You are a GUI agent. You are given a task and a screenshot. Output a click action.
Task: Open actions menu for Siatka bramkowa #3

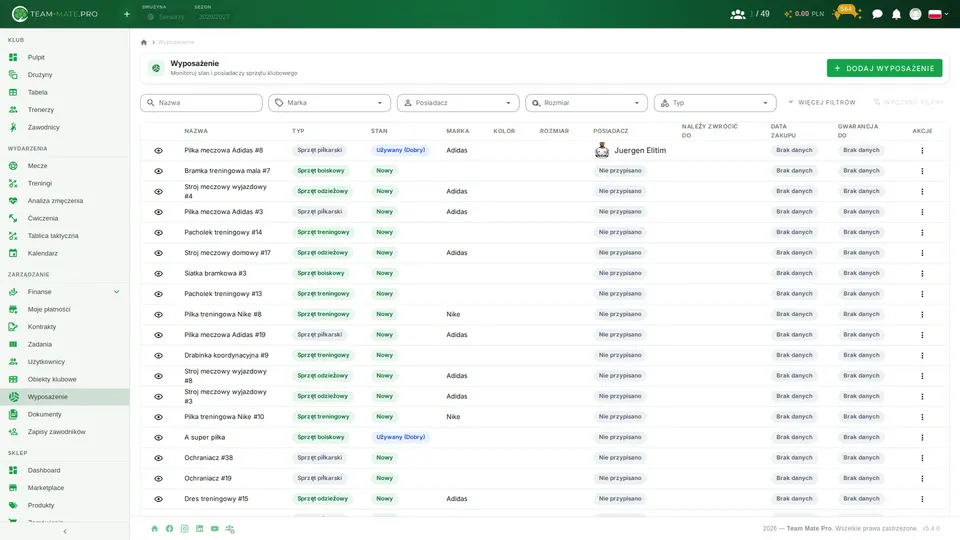pyautogui.click(x=922, y=274)
